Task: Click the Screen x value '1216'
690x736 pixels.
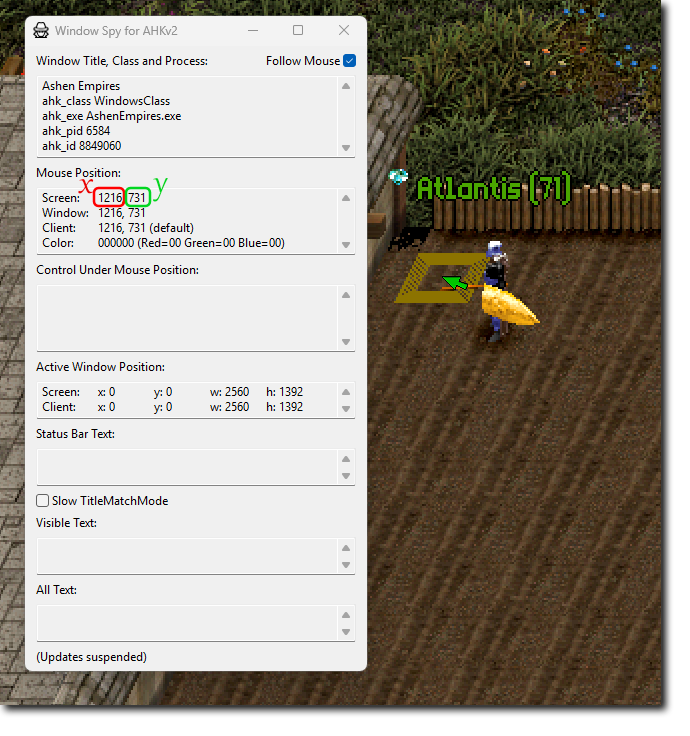Action: [109, 198]
